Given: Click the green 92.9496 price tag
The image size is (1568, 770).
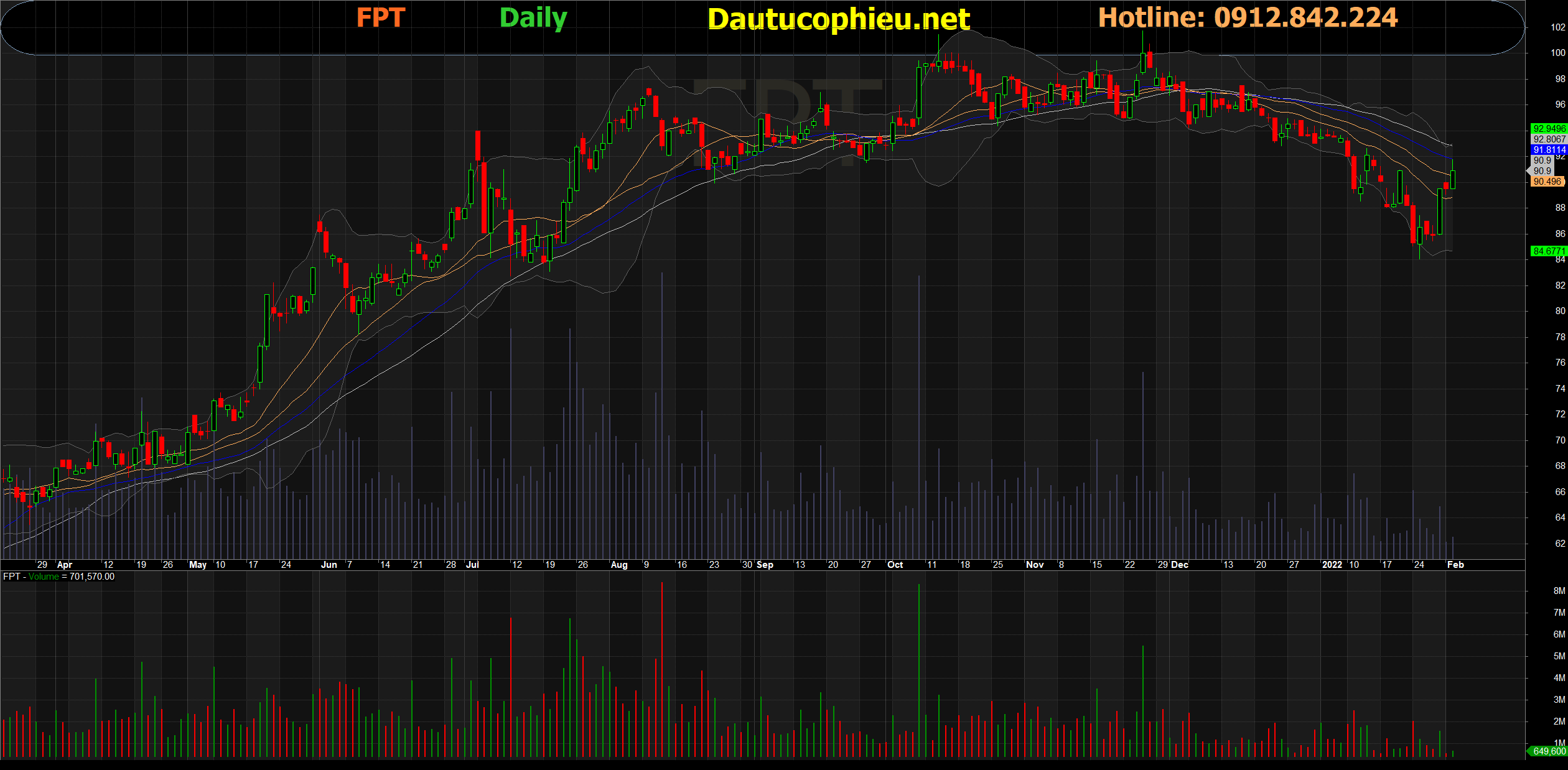Looking at the screenshot, I should pyautogui.click(x=1549, y=129).
